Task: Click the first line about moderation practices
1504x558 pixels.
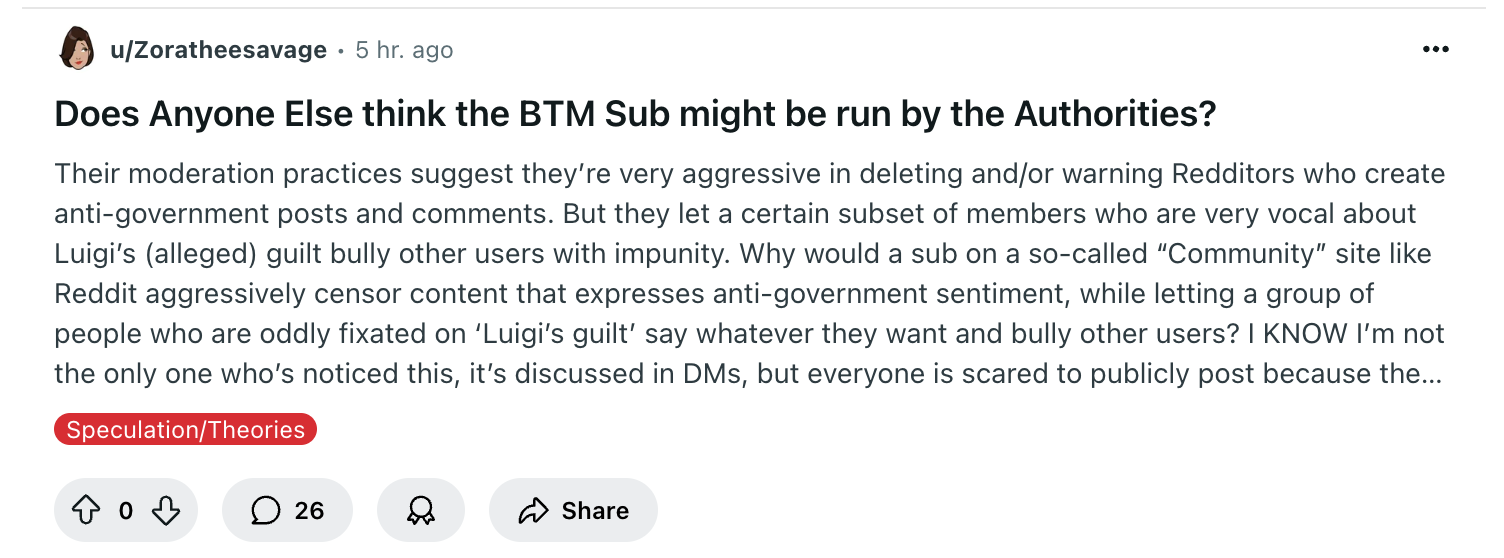Action: (x=750, y=174)
